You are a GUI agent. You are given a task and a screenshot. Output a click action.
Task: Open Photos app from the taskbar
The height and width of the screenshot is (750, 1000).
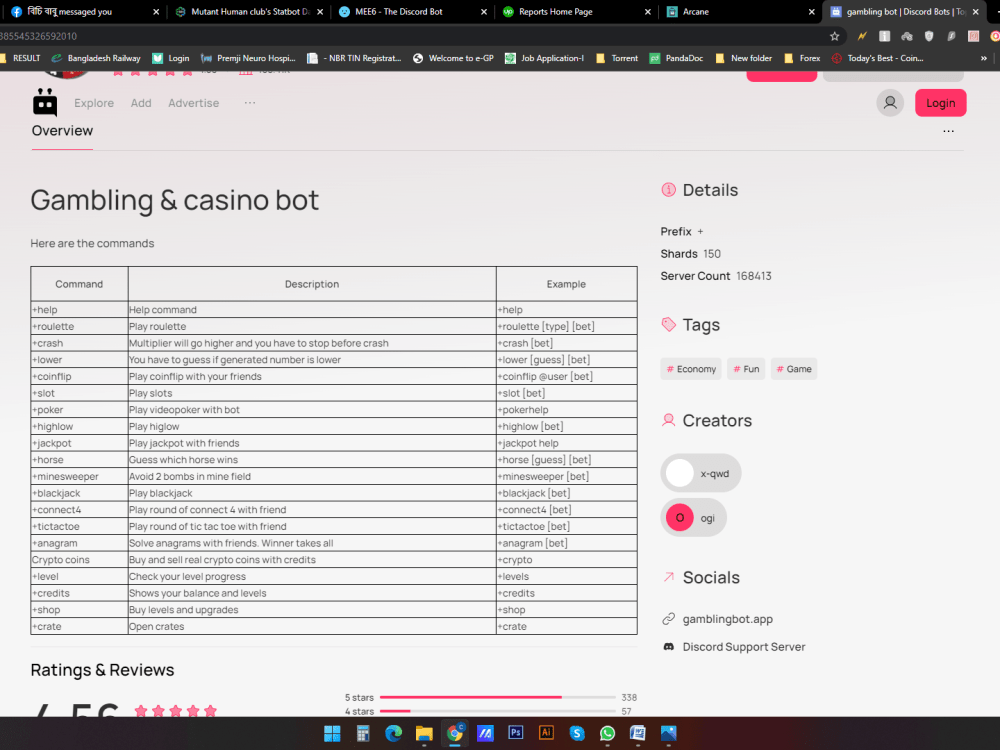668,733
